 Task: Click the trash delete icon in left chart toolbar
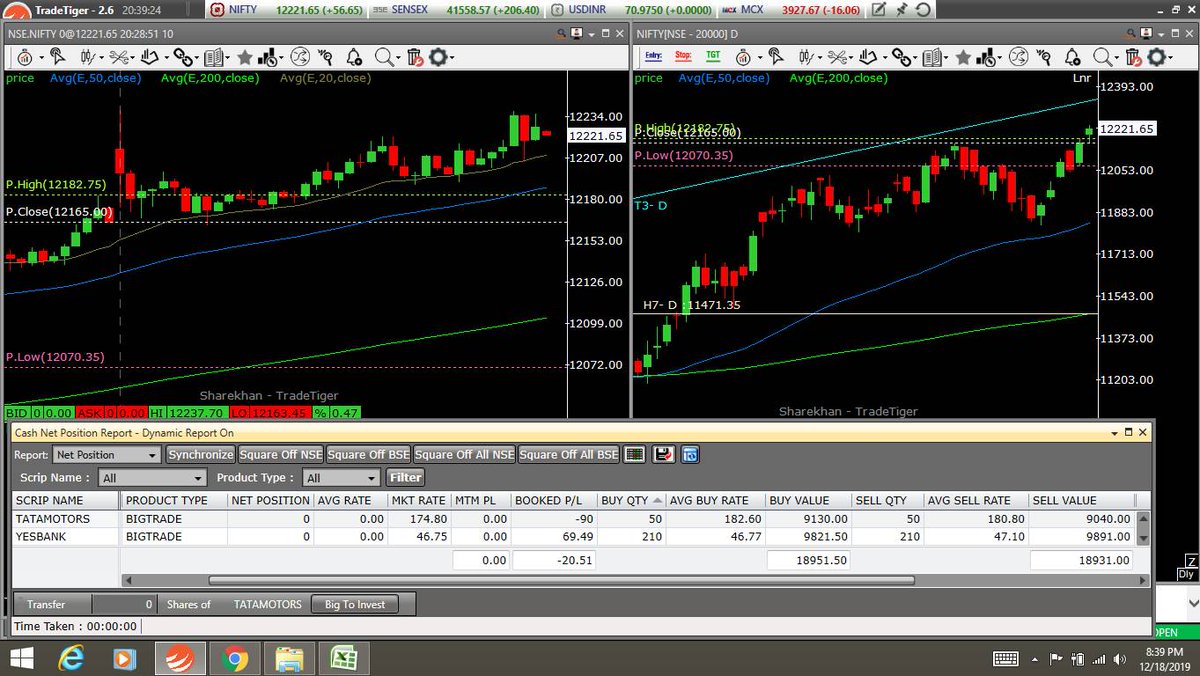[414, 57]
